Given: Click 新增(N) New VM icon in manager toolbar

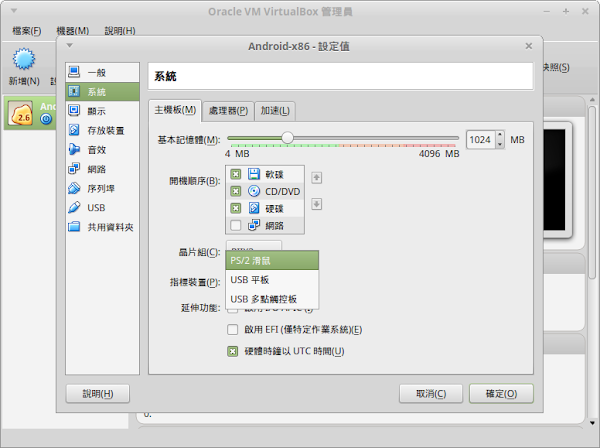Looking at the screenshot, I should tap(24, 59).
